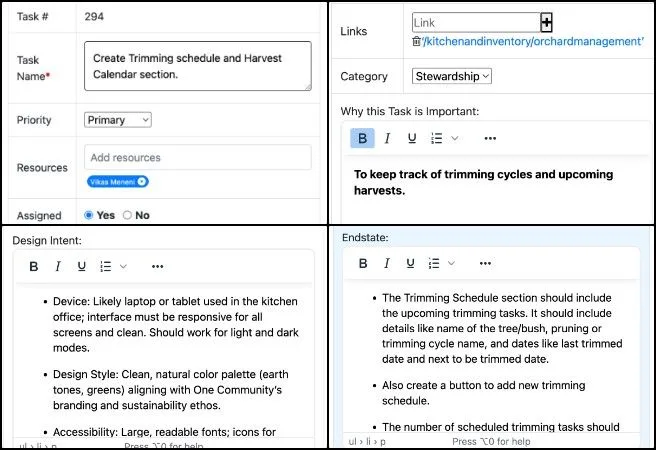The width and height of the screenshot is (656, 450).
Task: Expand list style options in Why Important editor
Action: [455, 138]
